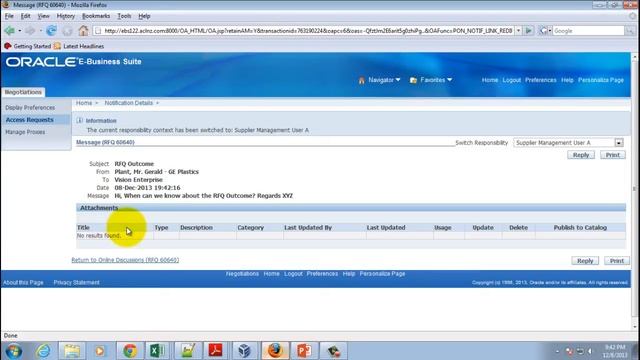This screenshot has height=360, width=640.
Task: Open the Privacy Statement link
Action: pyautogui.click(x=76, y=282)
